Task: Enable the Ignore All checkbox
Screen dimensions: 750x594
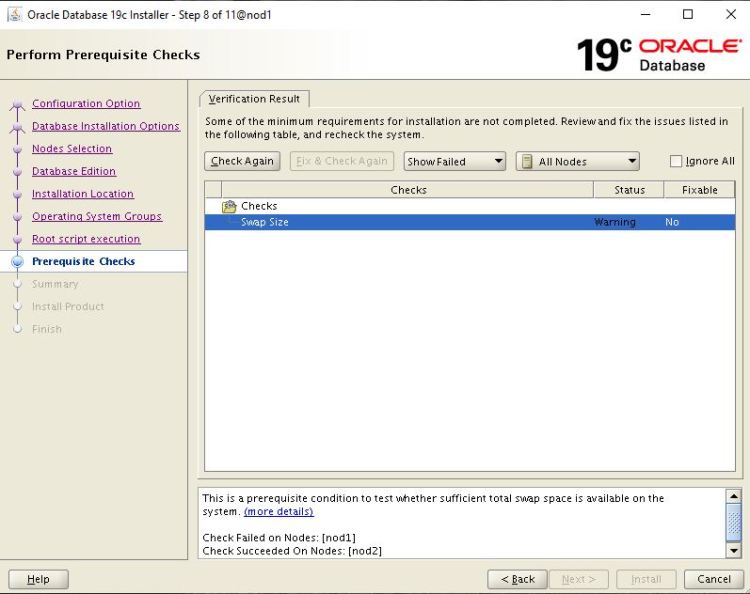Action: point(676,162)
